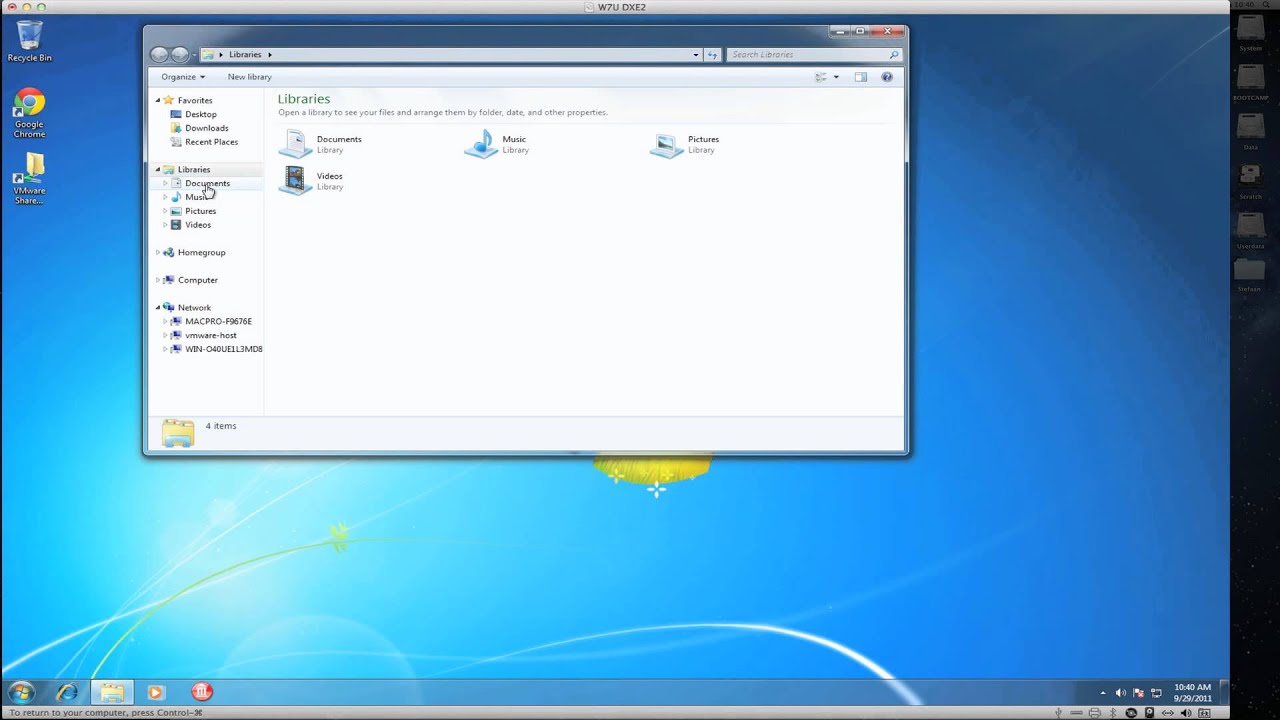
Task: Click the red round taskbar icon
Action: pos(202,692)
